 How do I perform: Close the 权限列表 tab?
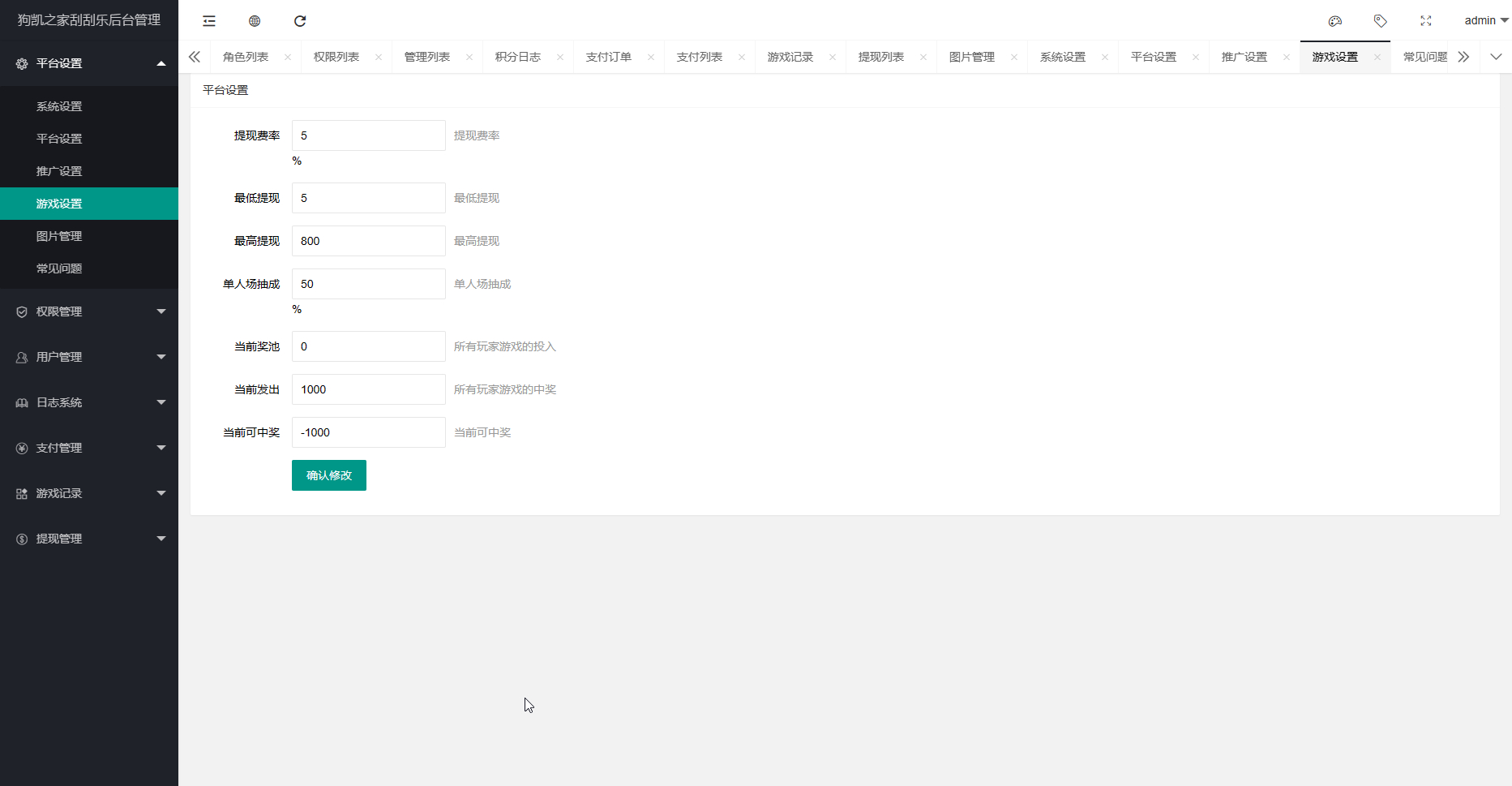379,57
